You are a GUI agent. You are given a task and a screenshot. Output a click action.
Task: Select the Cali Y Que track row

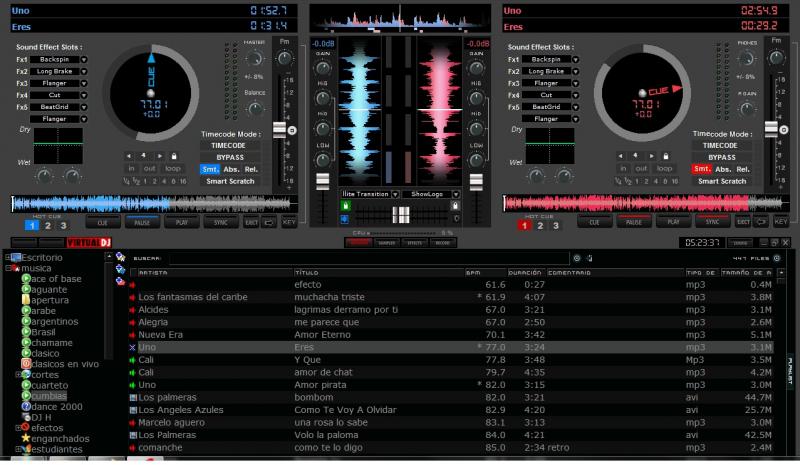[x=451, y=360]
